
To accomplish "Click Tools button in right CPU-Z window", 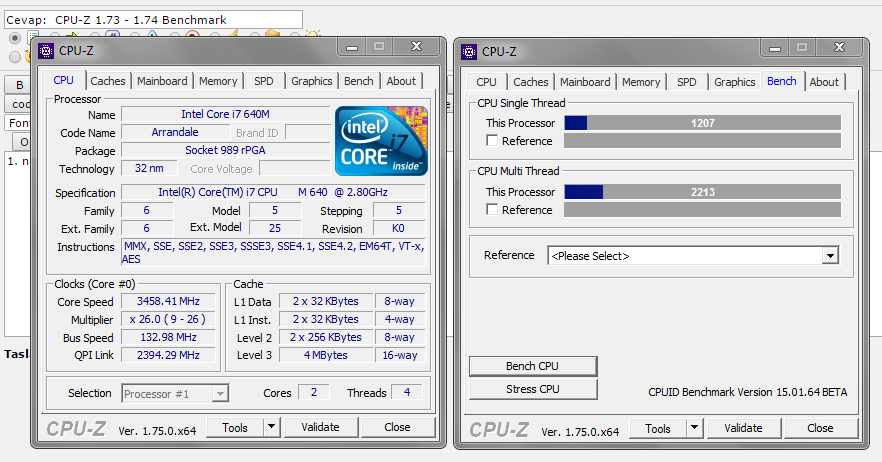I will (658, 428).
